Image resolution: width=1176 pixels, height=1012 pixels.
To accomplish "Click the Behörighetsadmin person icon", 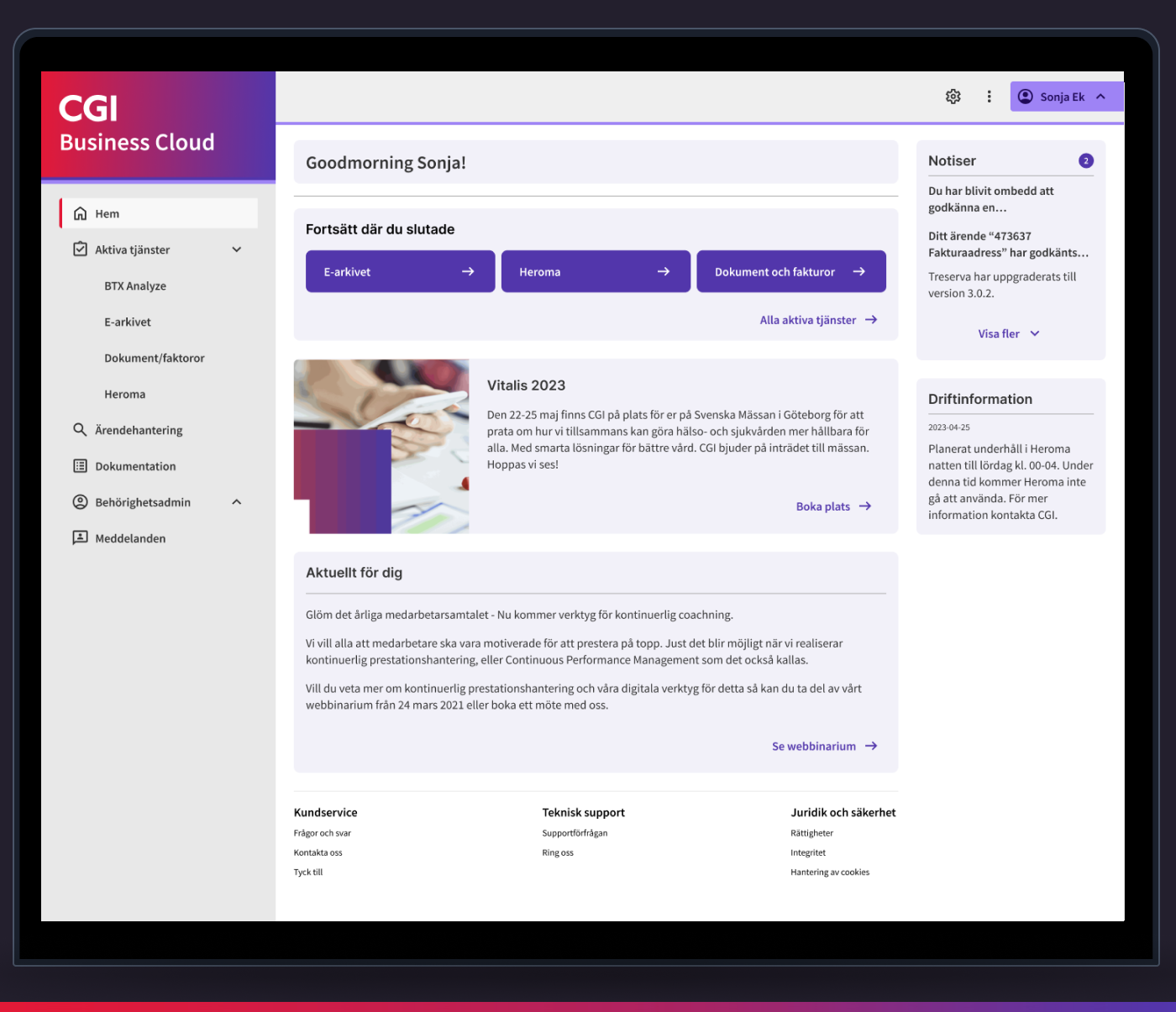I will (80, 502).
